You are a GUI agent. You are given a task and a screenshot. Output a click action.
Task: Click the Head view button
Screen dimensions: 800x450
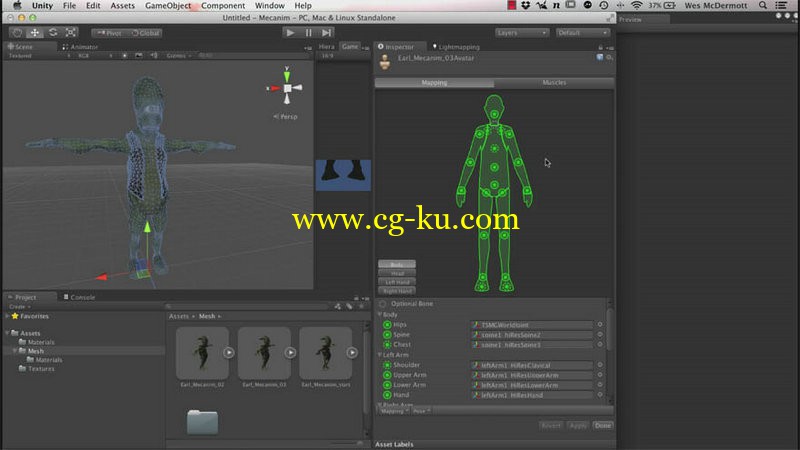click(397, 273)
